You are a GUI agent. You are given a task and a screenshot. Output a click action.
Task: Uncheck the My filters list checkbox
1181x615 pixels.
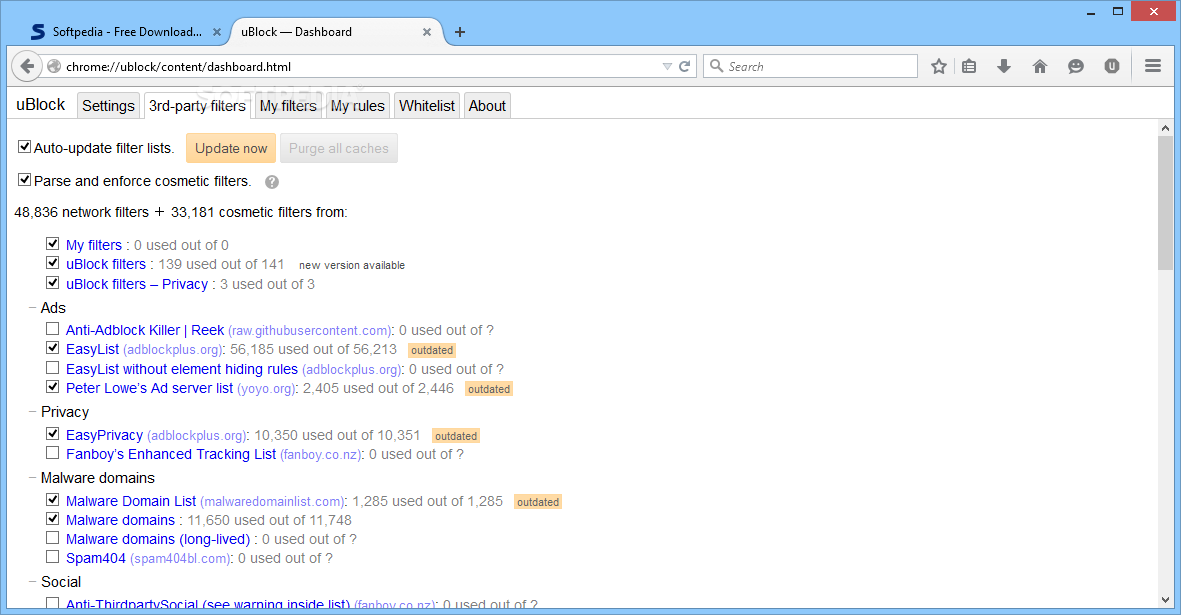[x=52, y=243]
